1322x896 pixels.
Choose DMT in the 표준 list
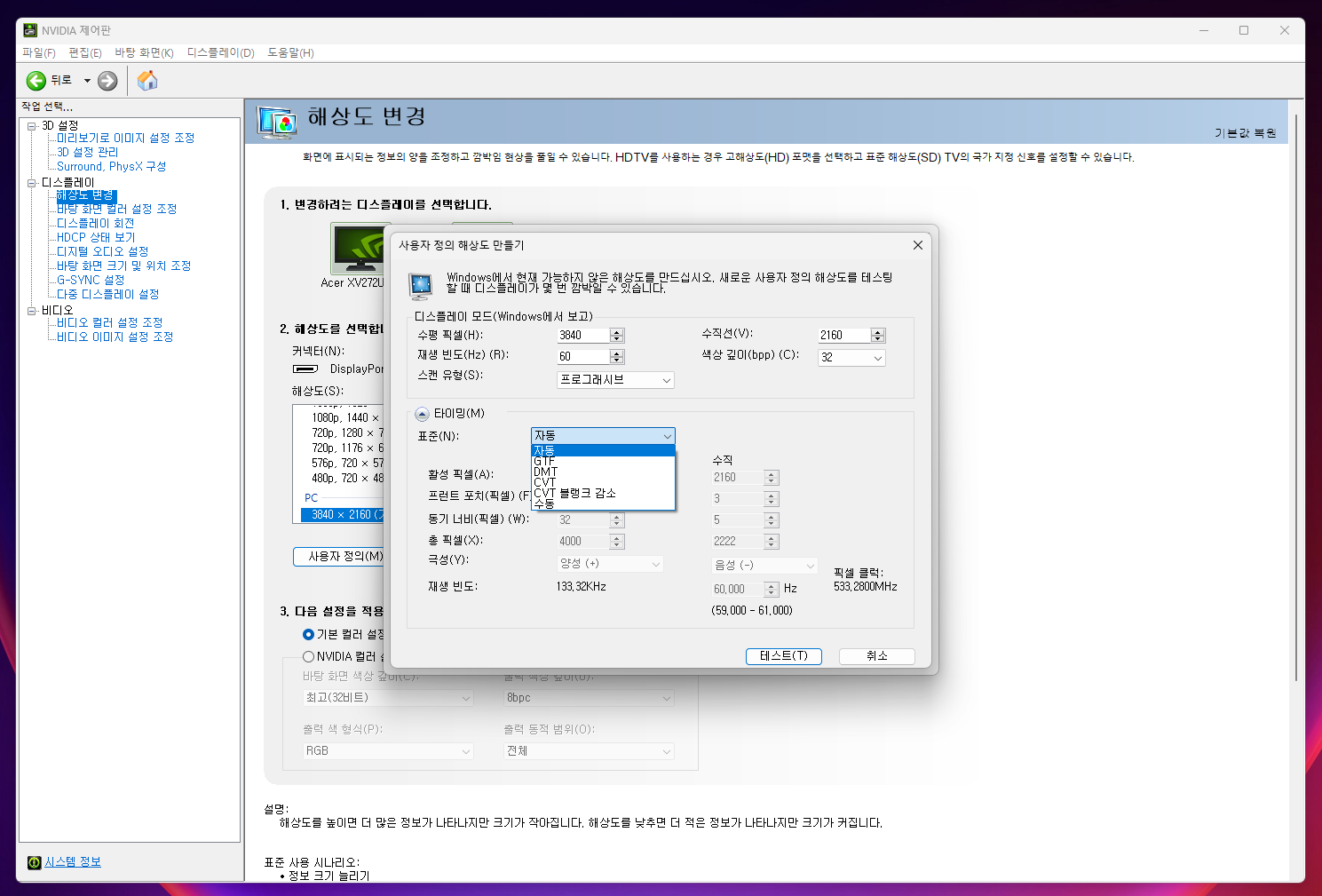[x=603, y=472]
